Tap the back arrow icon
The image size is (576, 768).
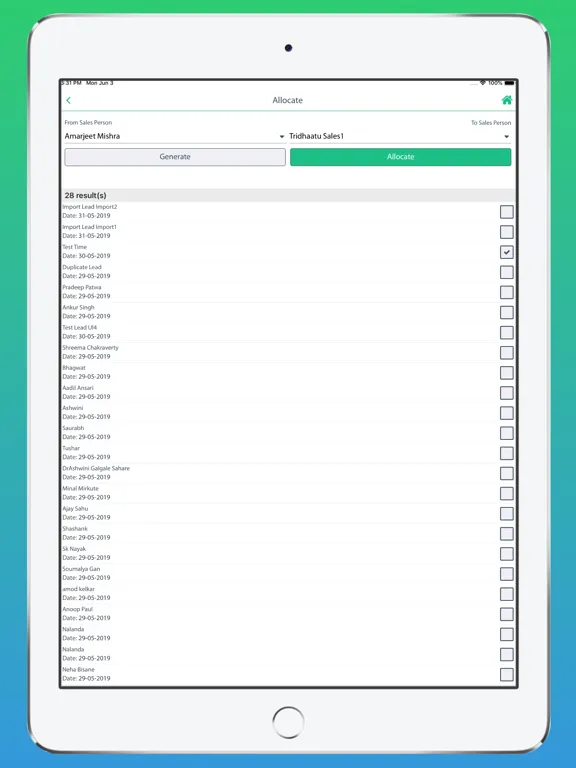(69, 100)
